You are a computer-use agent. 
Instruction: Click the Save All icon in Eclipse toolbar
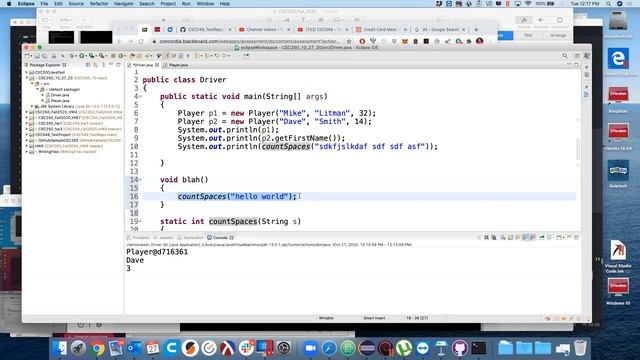pos(44,56)
